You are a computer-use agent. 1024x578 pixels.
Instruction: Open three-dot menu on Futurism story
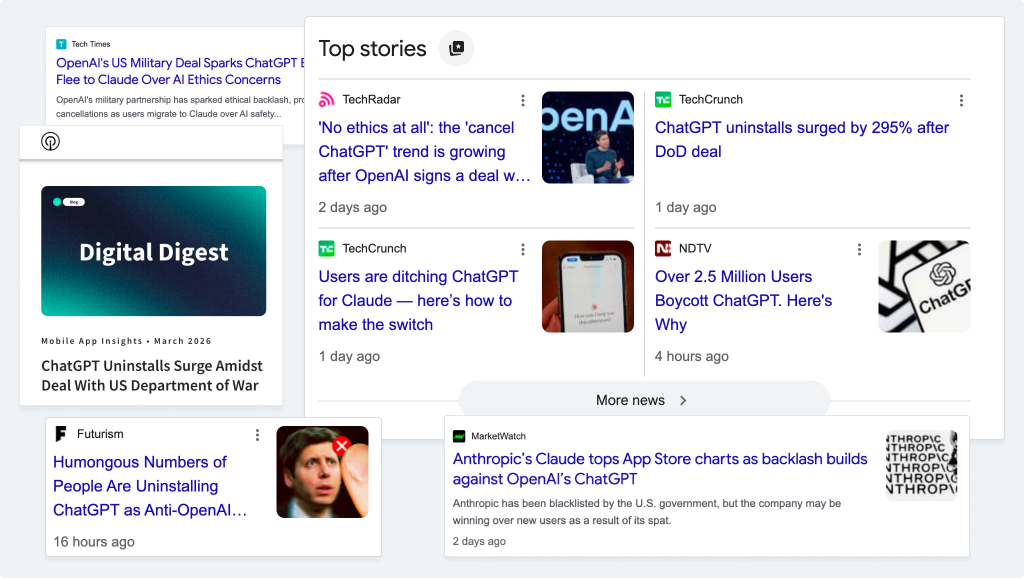[x=257, y=435]
